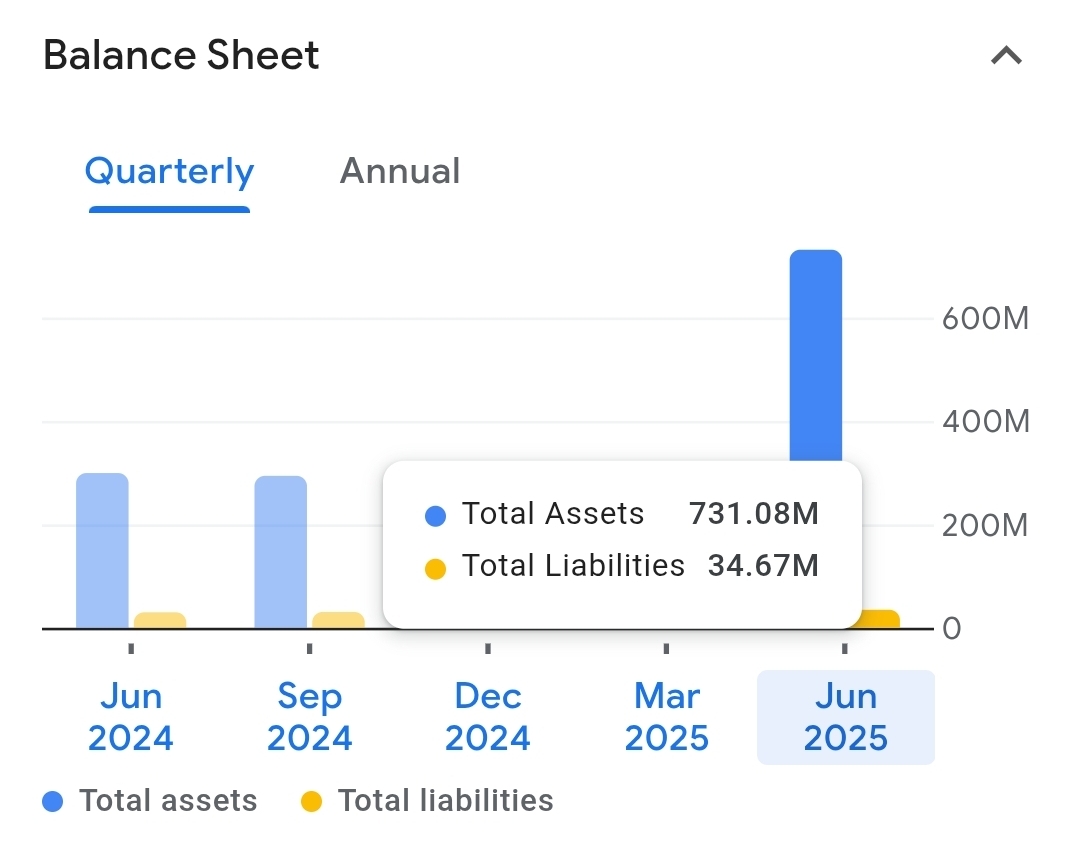Screen dimensions: 1080x852
Task: Click the Jun 2024 total assets bar
Action: [x=102, y=550]
